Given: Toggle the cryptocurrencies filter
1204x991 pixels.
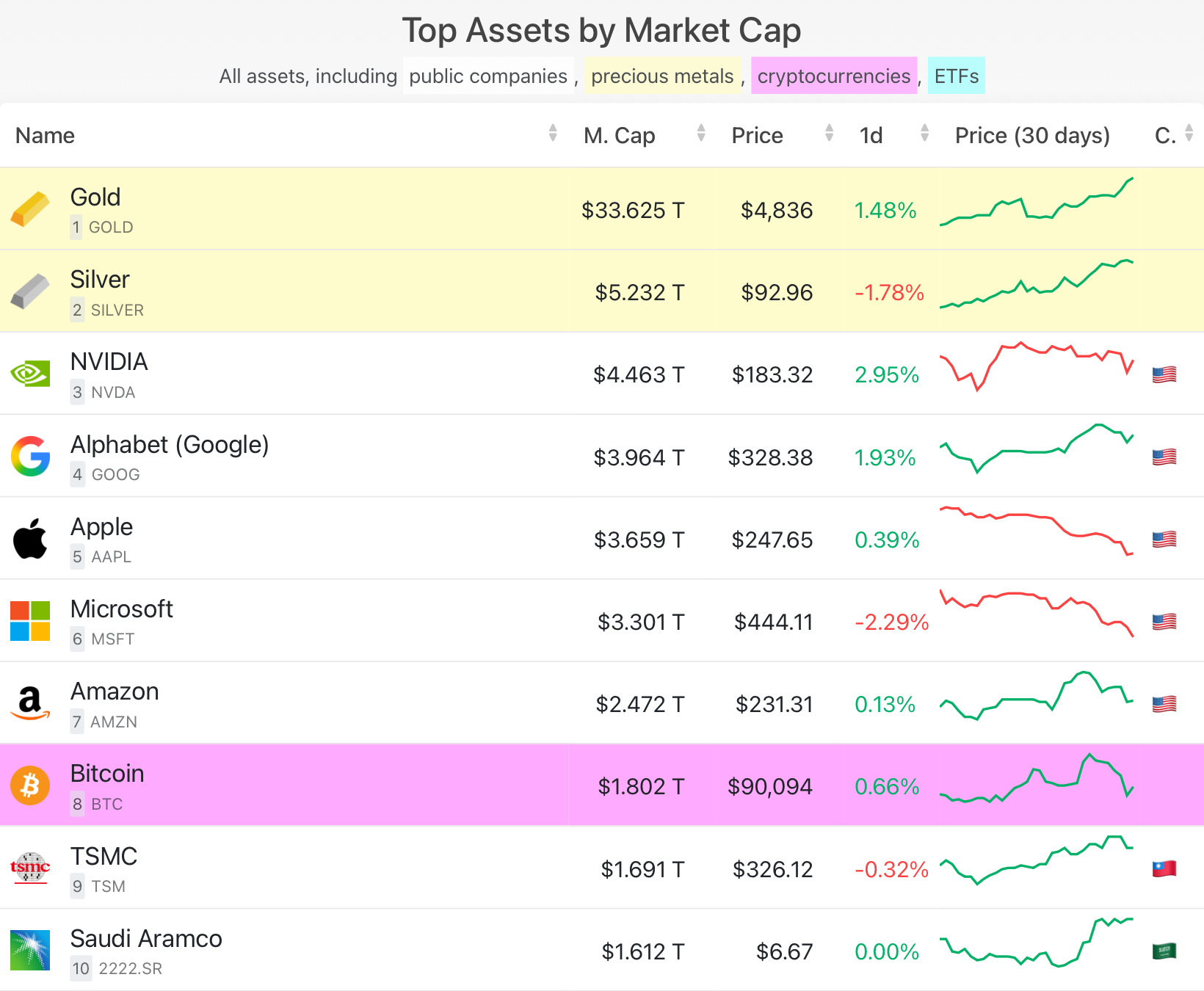Looking at the screenshot, I should (x=833, y=76).
